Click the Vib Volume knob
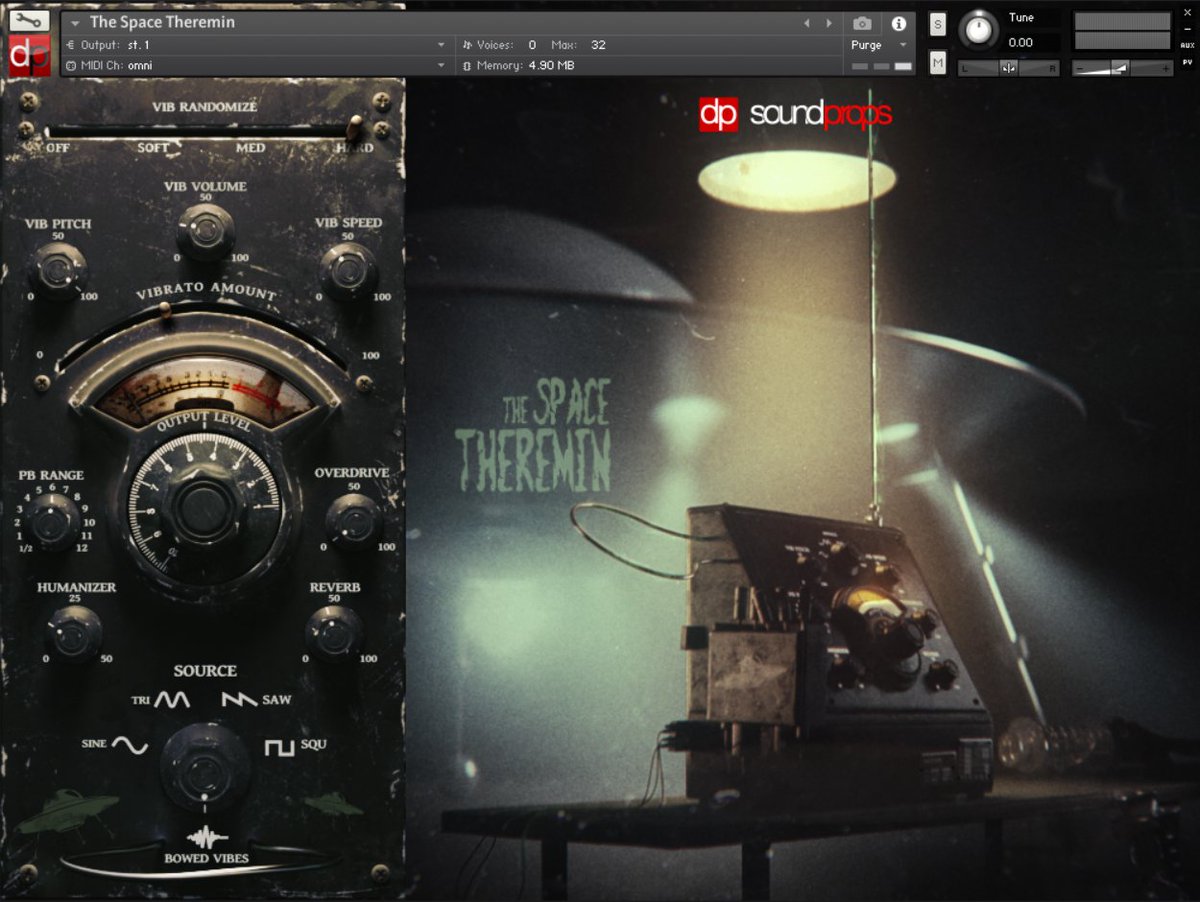This screenshot has width=1200, height=902. [205, 232]
